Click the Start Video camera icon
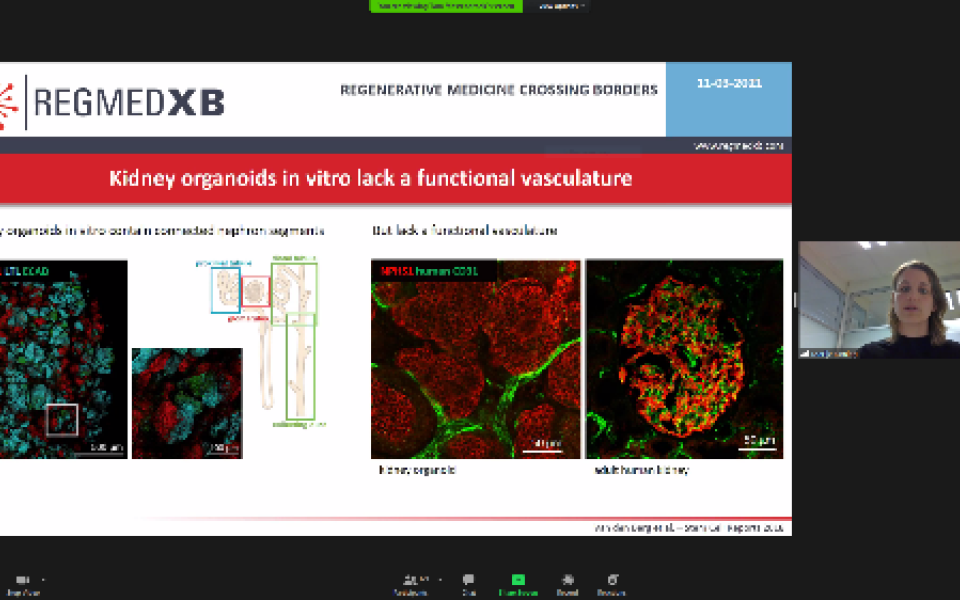 [22, 580]
